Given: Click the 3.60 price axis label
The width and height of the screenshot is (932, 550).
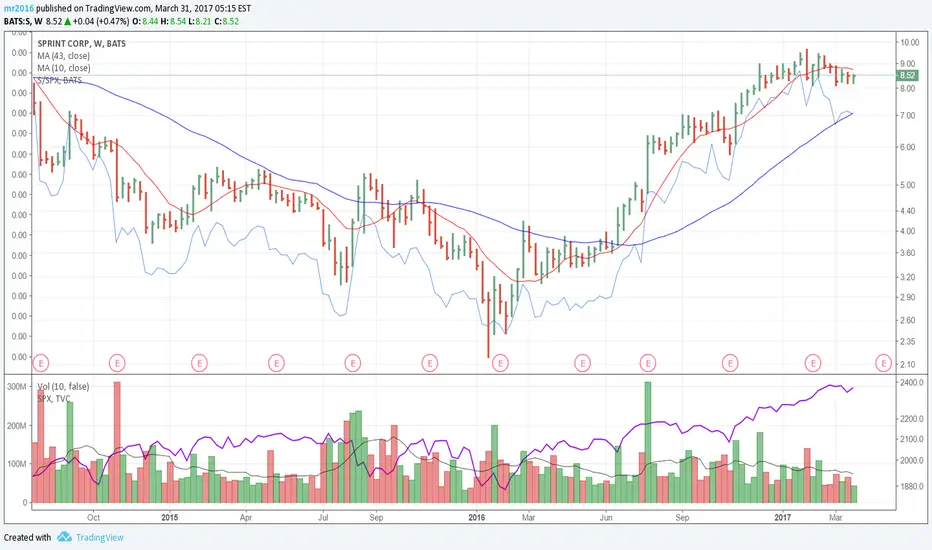Looking at the screenshot, I should tap(908, 253).
